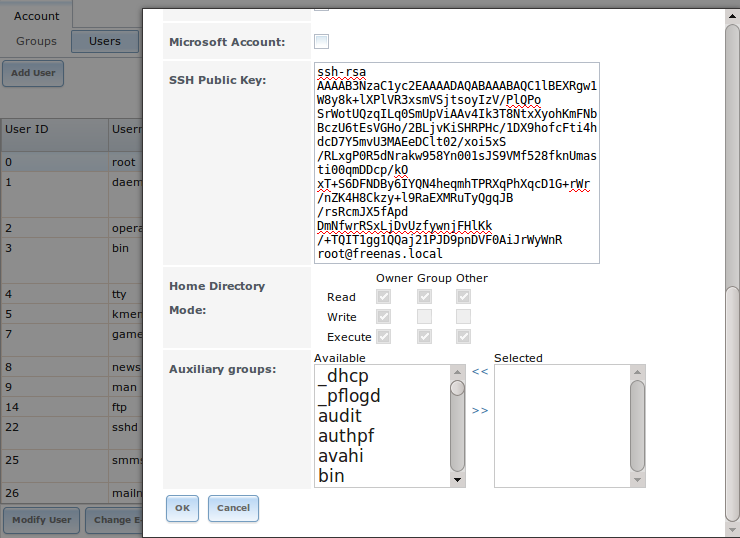Click the dialog scrollbar up arrow
The width and height of the screenshot is (740, 538).
[x=732, y=16]
